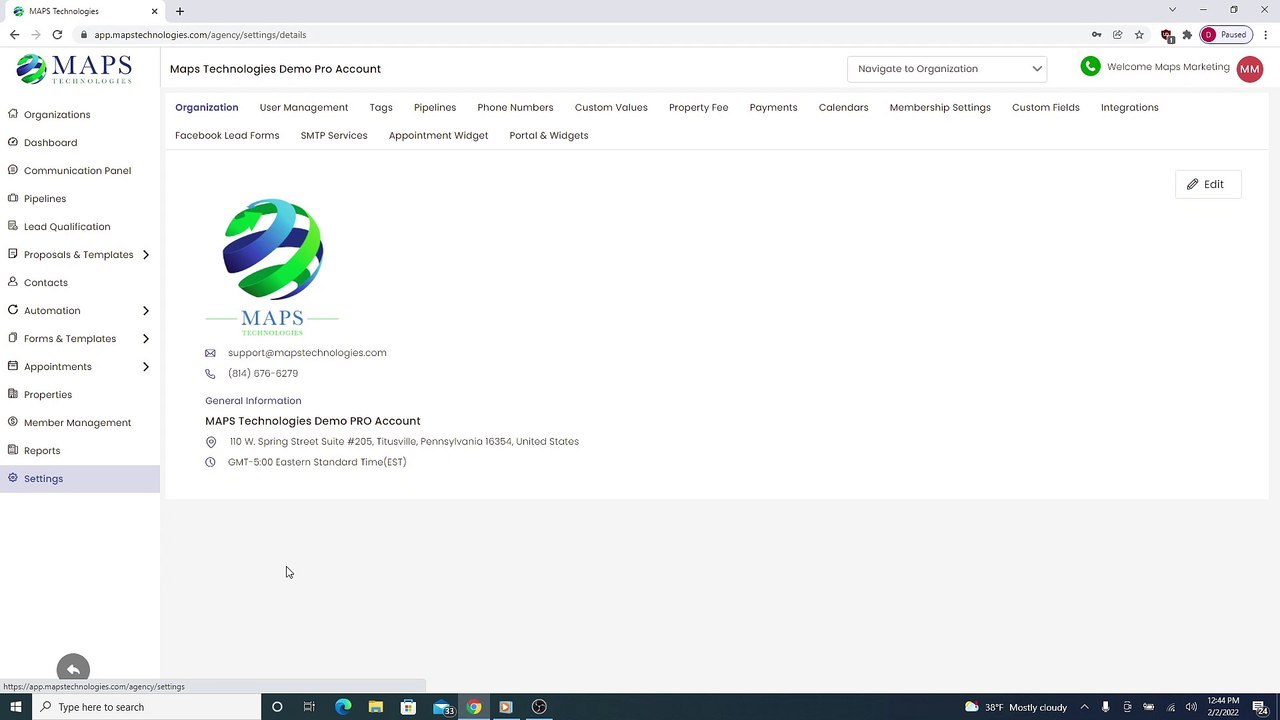Open a new browser tab
Viewport: 1280px width, 720px height.
pos(180,11)
